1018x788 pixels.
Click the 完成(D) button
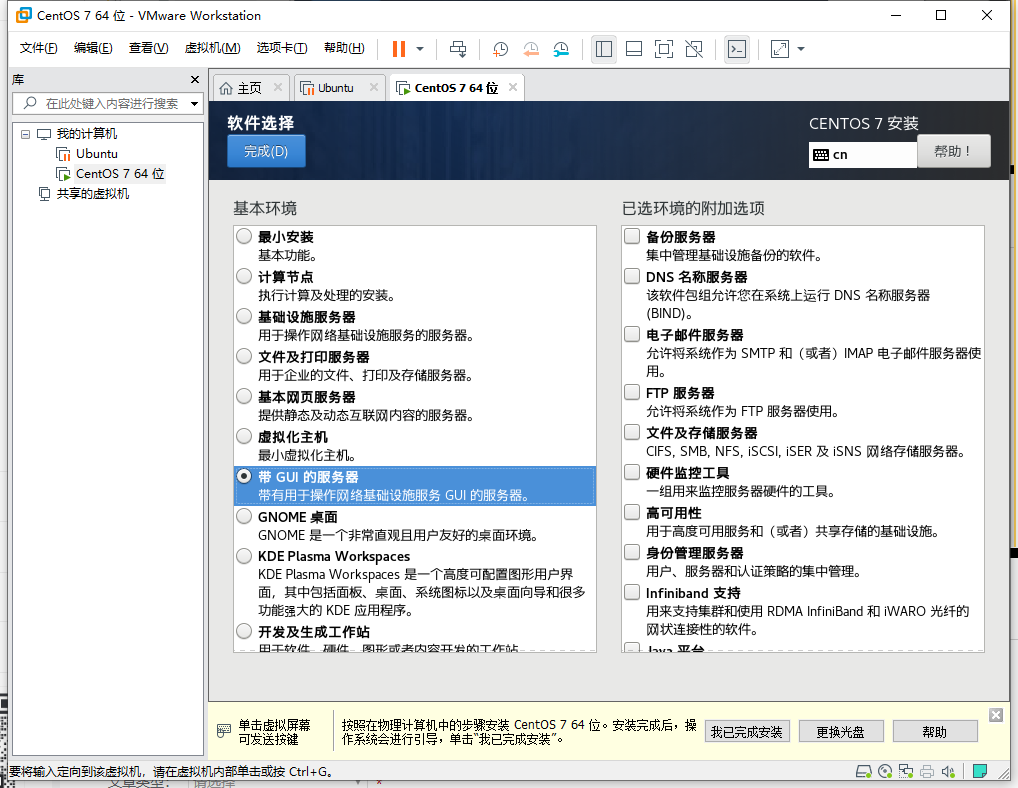pos(266,151)
